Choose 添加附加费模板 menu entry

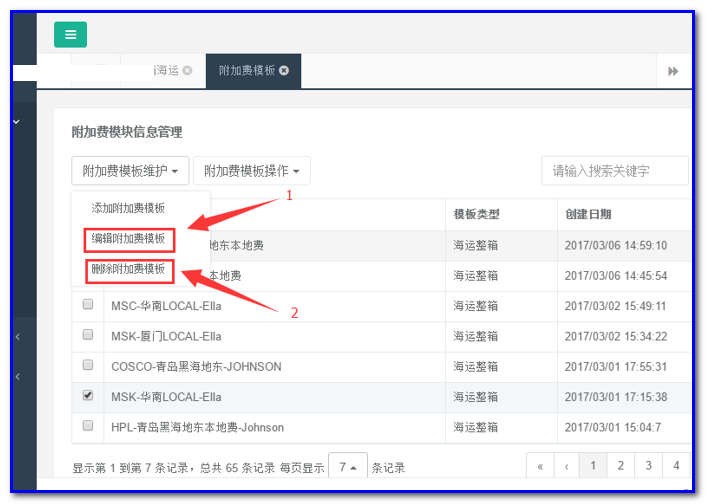pos(128,208)
